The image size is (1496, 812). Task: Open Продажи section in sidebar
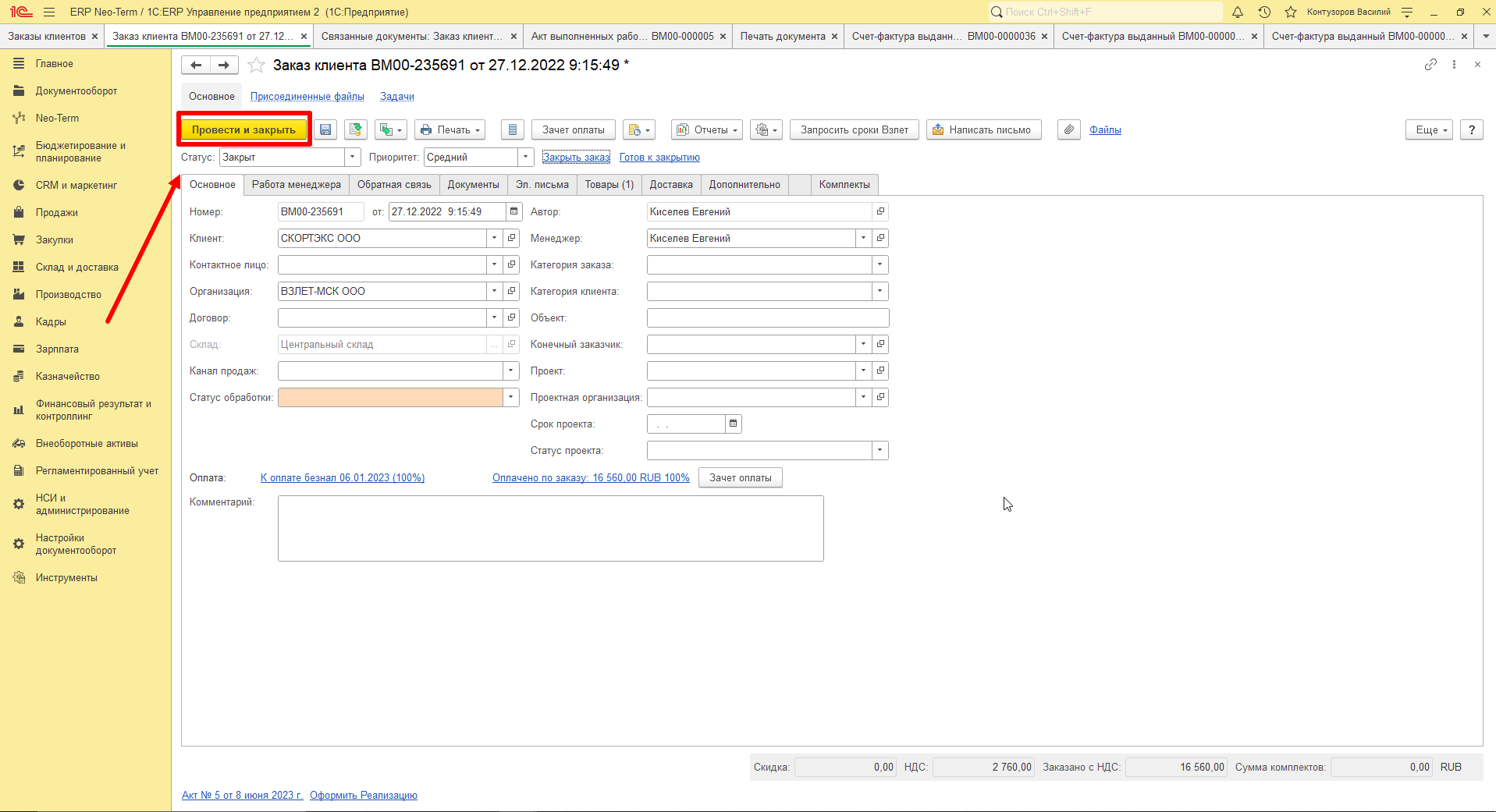click(57, 212)
